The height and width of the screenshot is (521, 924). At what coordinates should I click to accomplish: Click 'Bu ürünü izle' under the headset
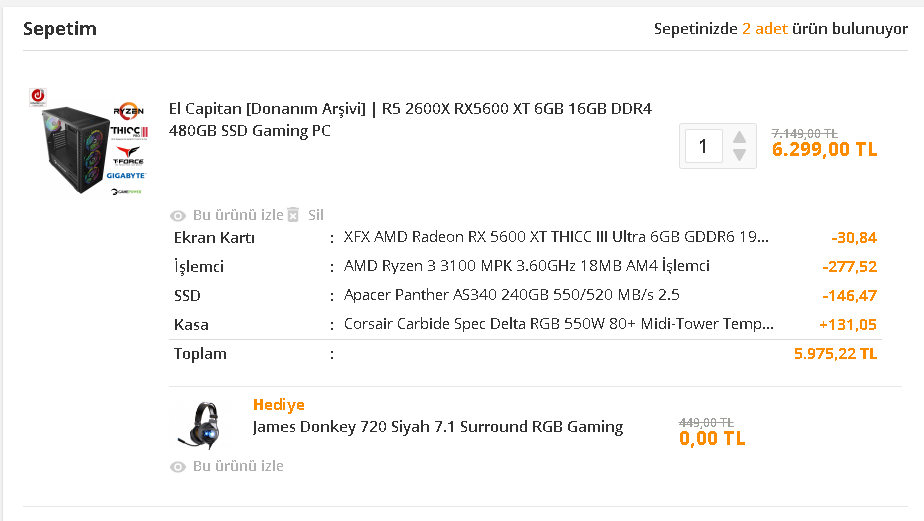(238, 466)
